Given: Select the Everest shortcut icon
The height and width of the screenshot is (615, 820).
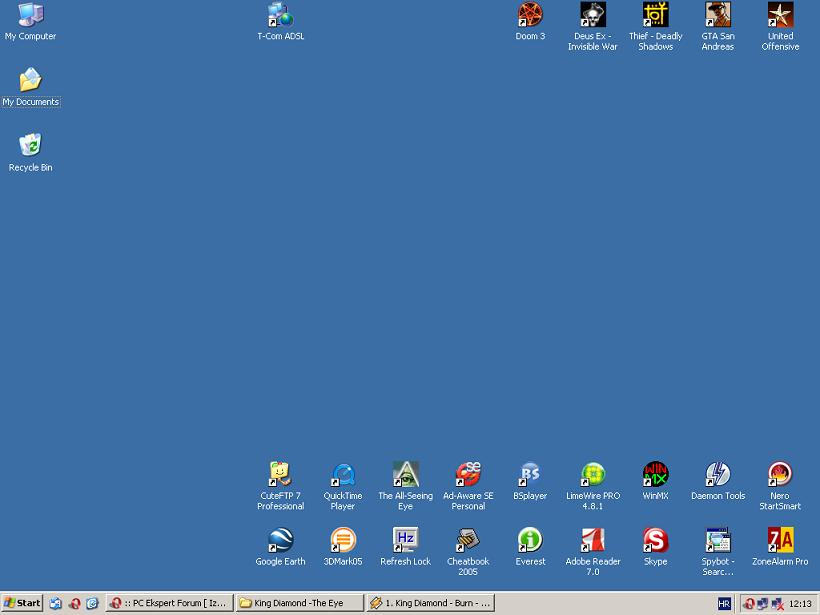Looking at the screenshot, I should tap(530, 541).
